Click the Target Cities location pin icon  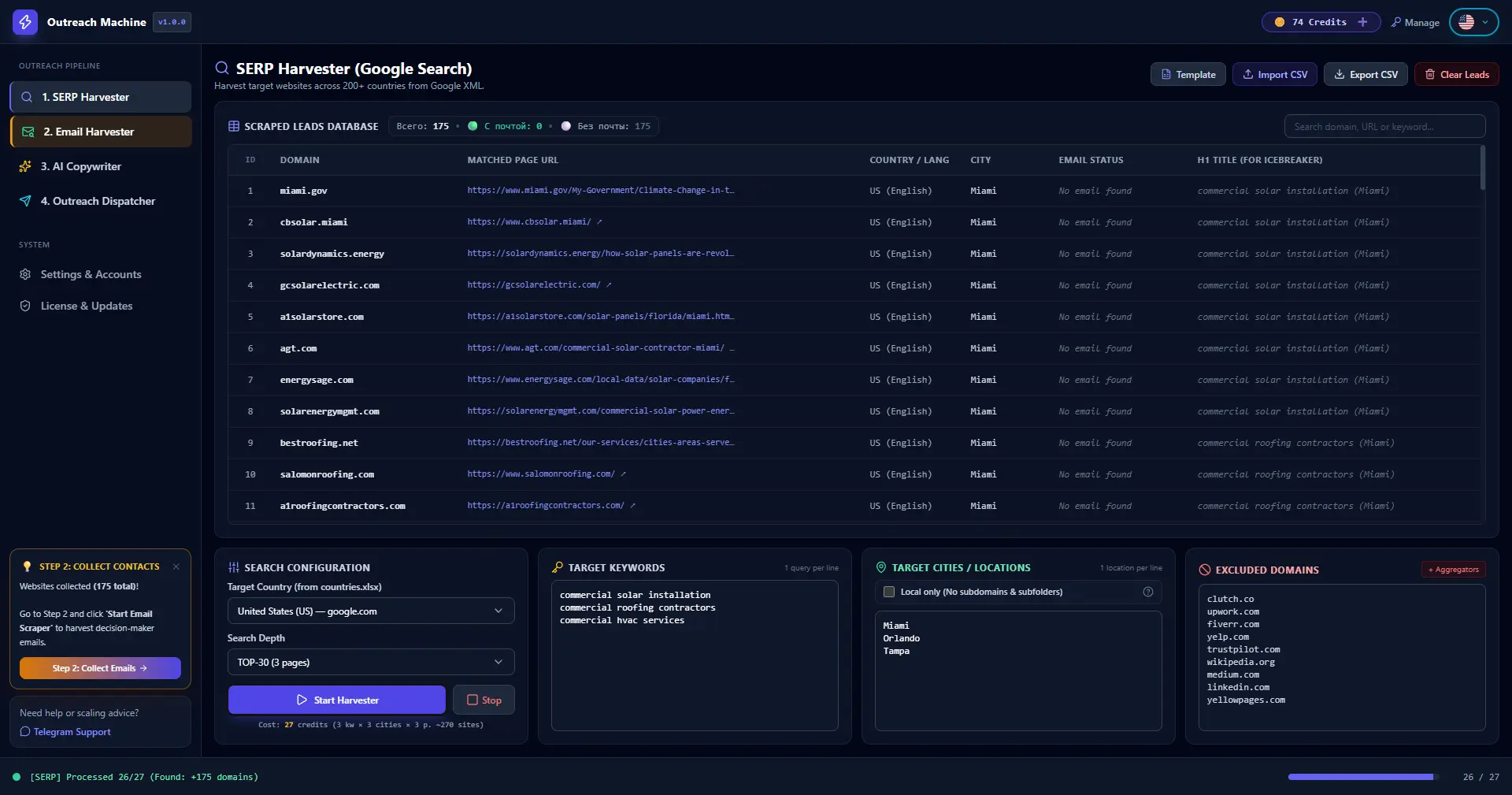pos(881,567)
